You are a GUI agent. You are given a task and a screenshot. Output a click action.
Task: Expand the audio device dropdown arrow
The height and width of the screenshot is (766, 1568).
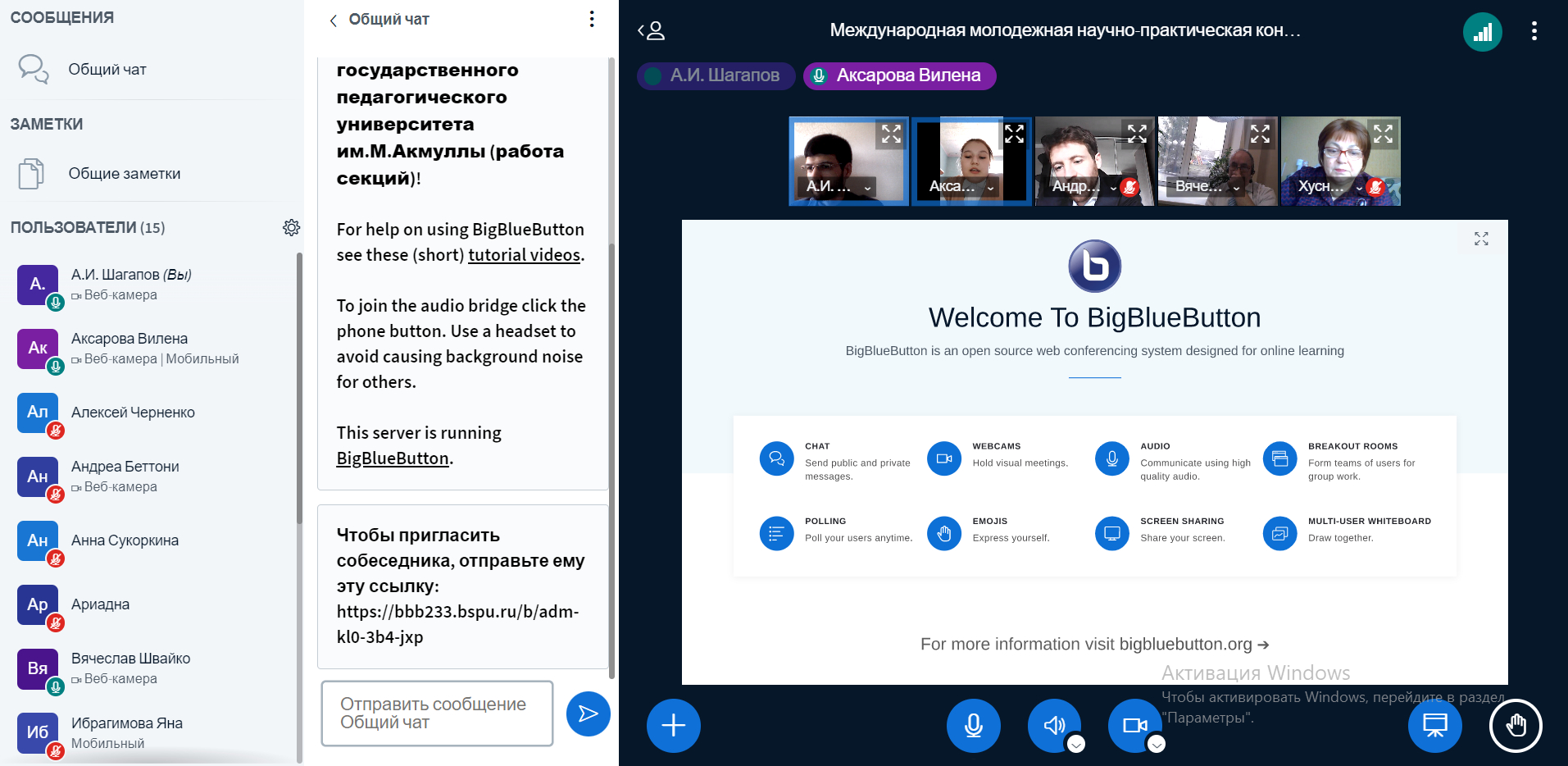[1076, 744]
